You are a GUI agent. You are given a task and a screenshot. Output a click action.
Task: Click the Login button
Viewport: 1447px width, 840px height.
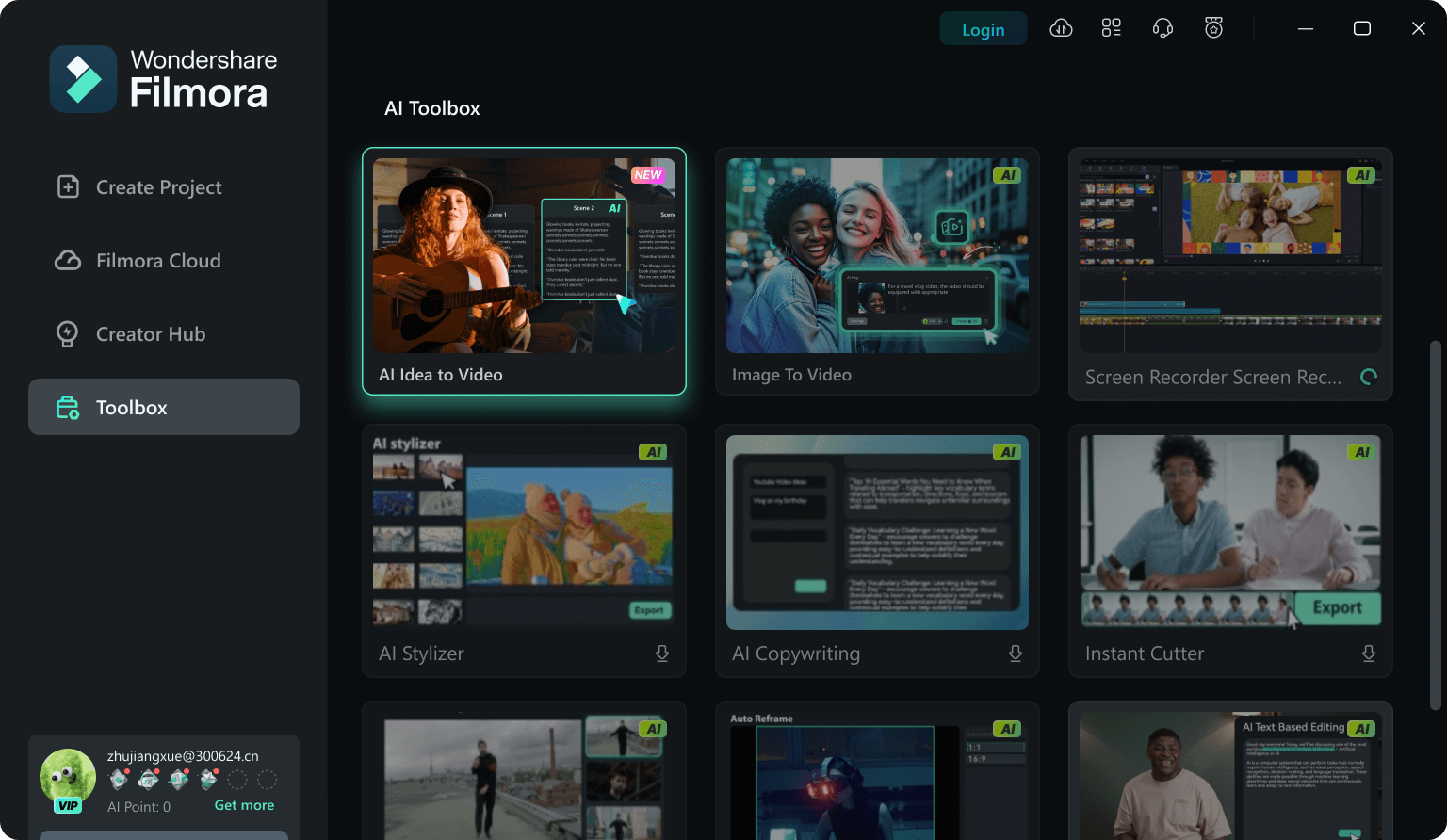[984, 29]
